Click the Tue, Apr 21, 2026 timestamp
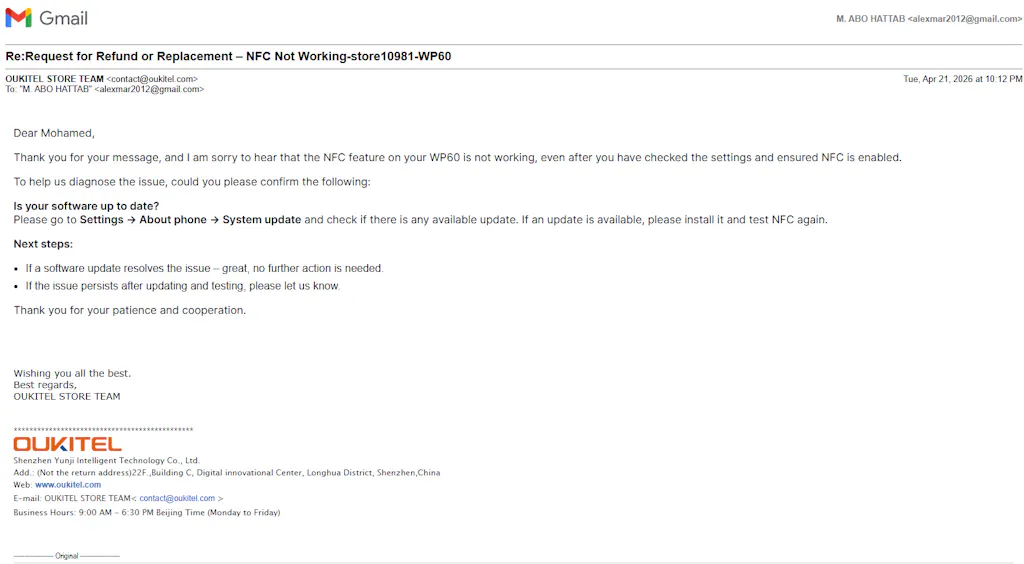This screenshot has height=564, width=1024. click(962, 79)
